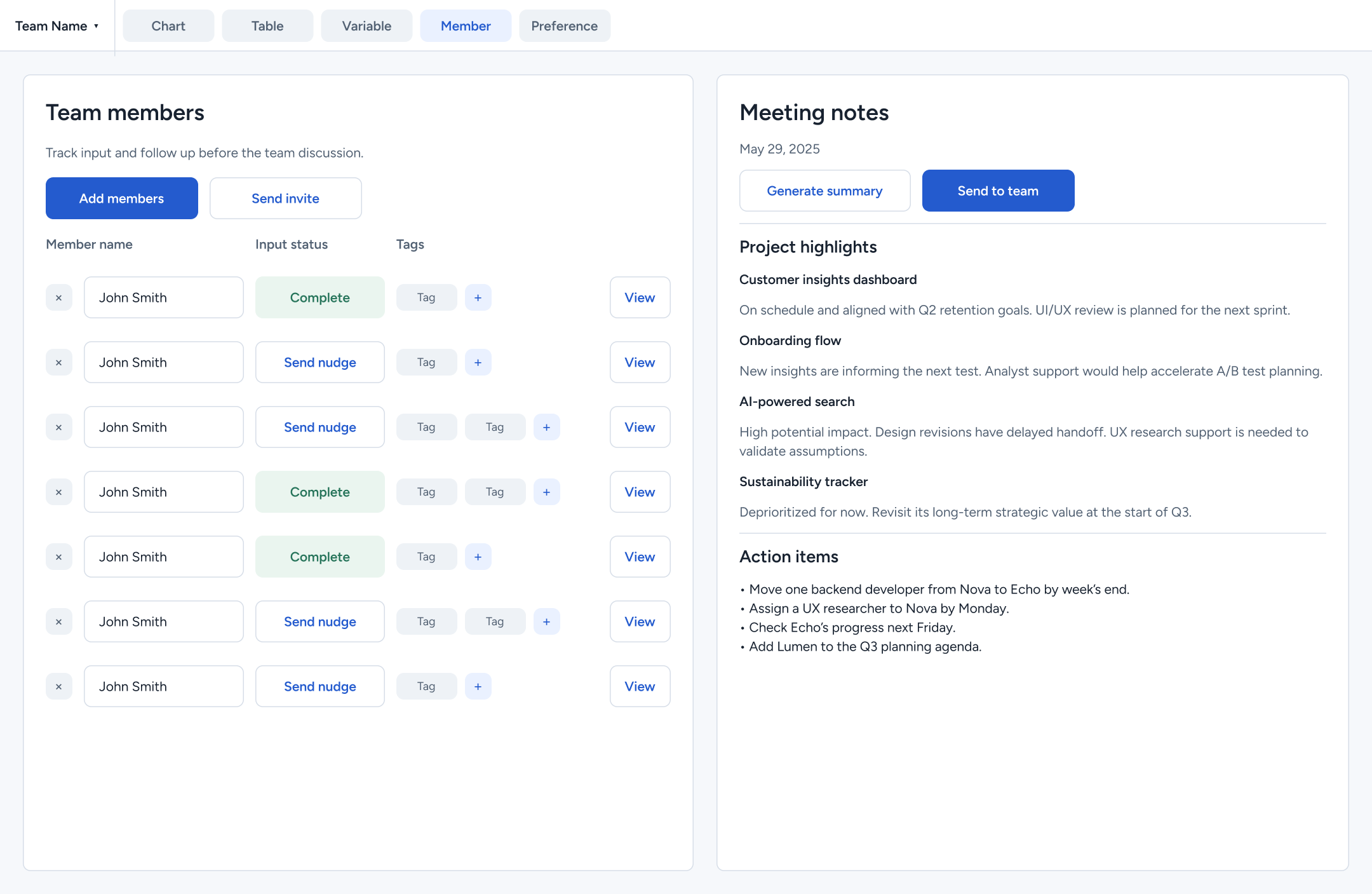Click the Member tab
The width and height of the screenshot is (1372, 894).
click(466, 26)
